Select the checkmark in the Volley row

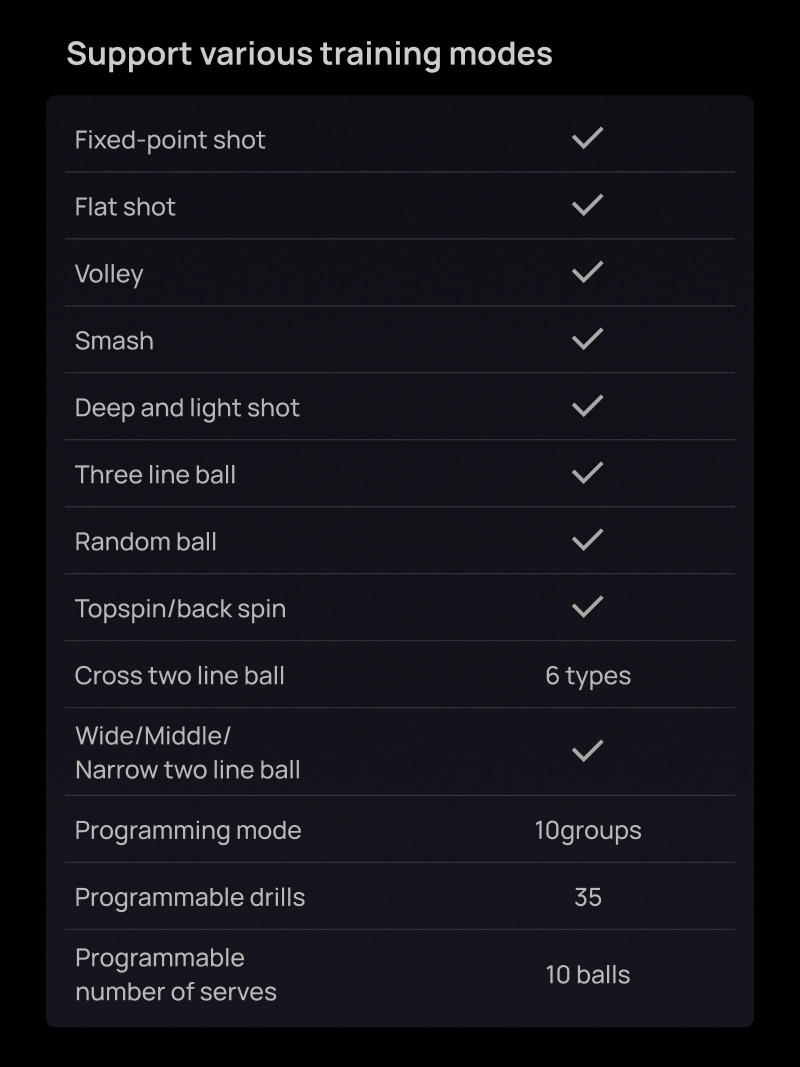pos(587,272)
